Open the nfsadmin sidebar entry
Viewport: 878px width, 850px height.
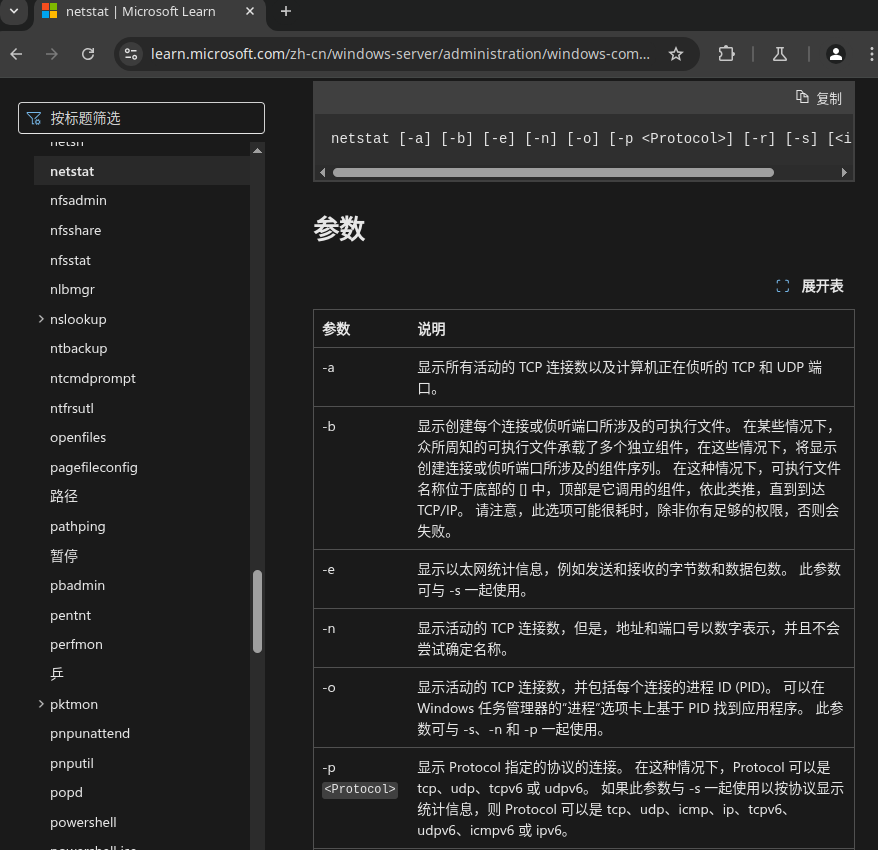point(78,201)
